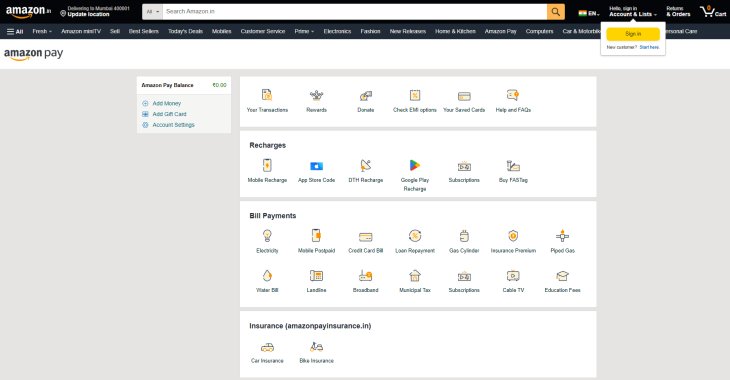
Task: Click the Donate icon
Action: click(365, 95)
